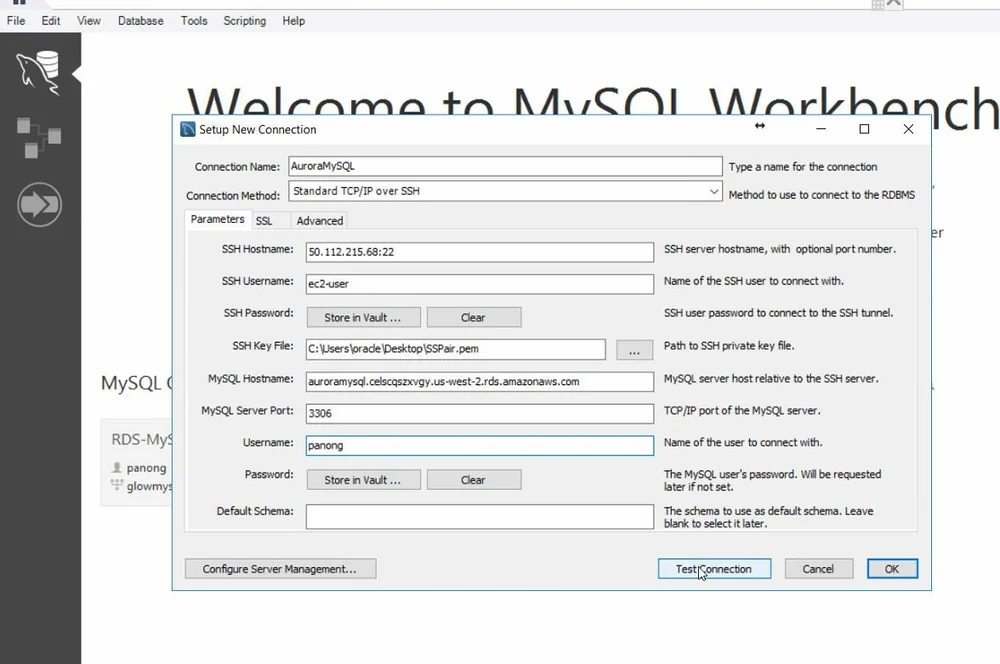Cancel the Setup New Connection dialog
The width and height of the screenshot is (1000, 664).
pos(818,569)
